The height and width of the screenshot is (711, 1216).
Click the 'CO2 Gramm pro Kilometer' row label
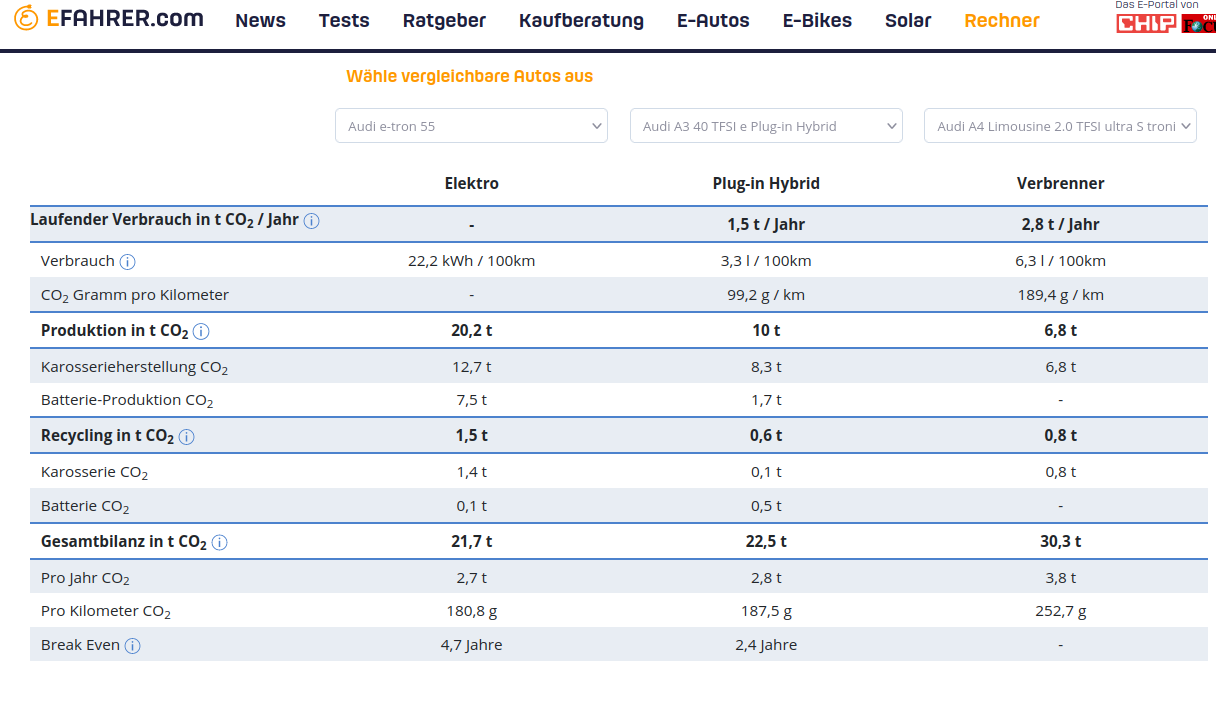tap(135, 296)
